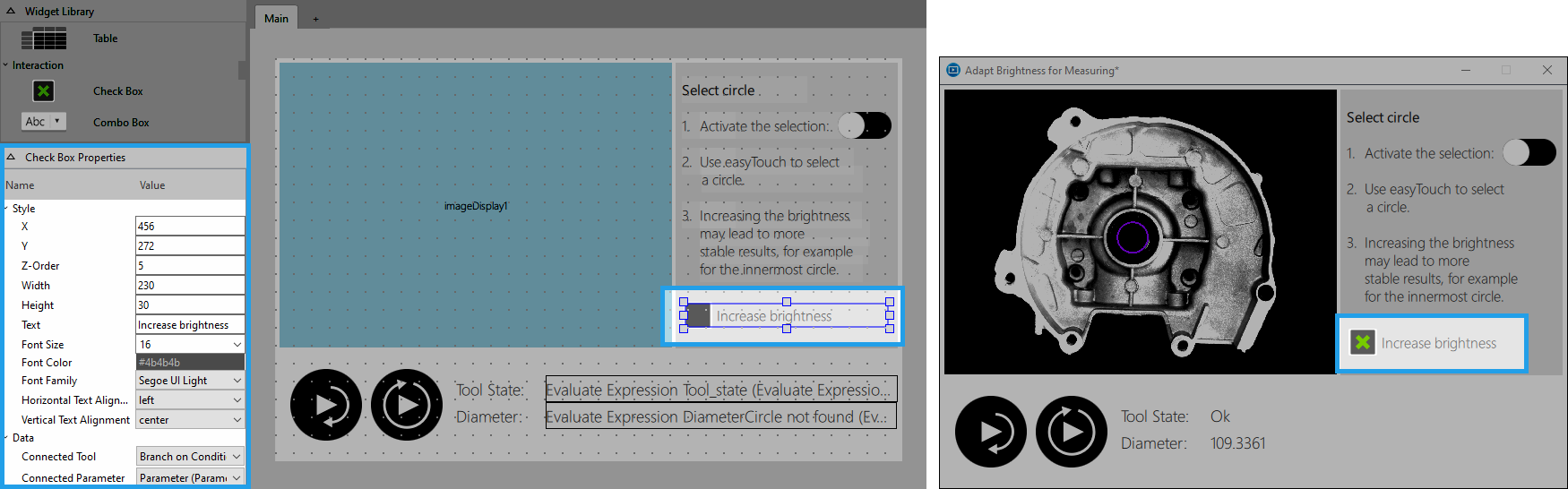Click the part image in runtime window
This screenshot has height=489, width=1568.
point(1140,231)
